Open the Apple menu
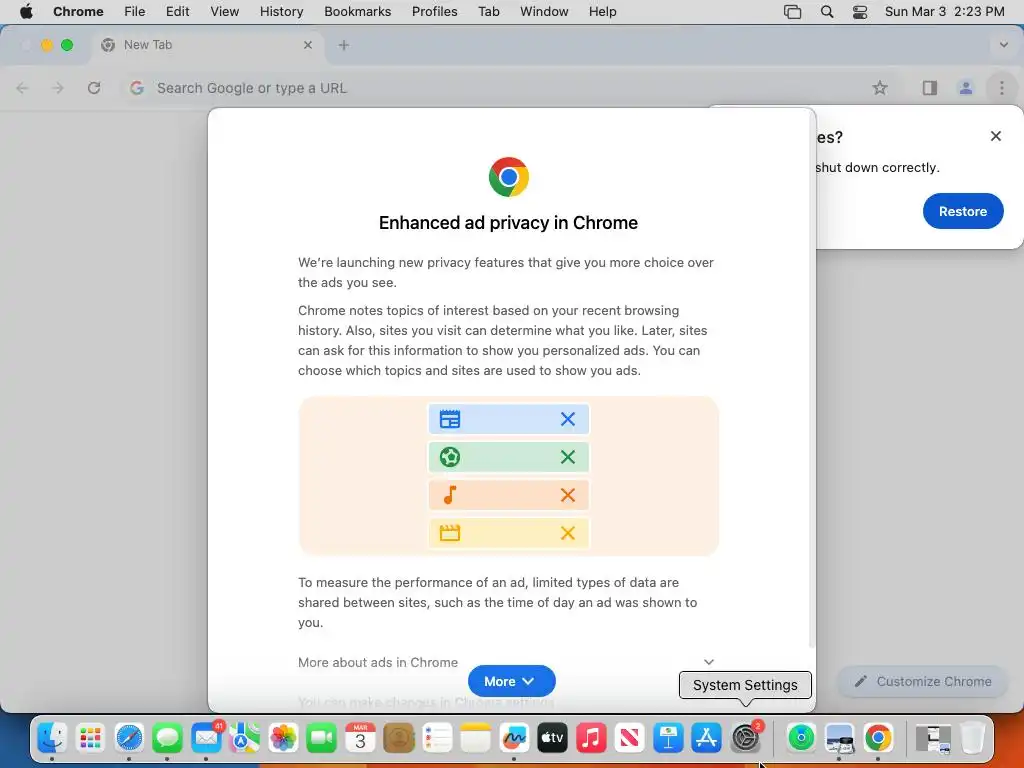Image resolution: width=1024 pixels, height=768 pixels. coord(26,11)
